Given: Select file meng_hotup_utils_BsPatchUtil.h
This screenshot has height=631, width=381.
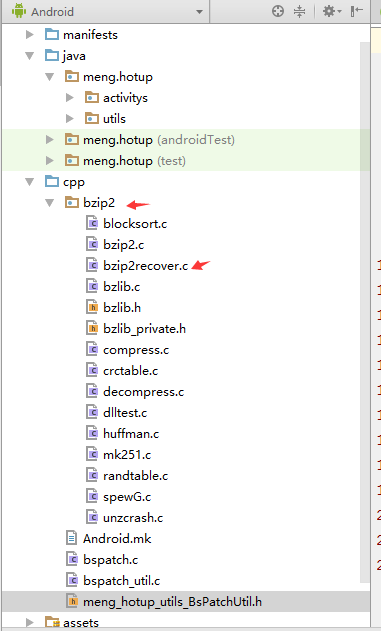Looking at the screenshot, I should [x=172, y=602].
